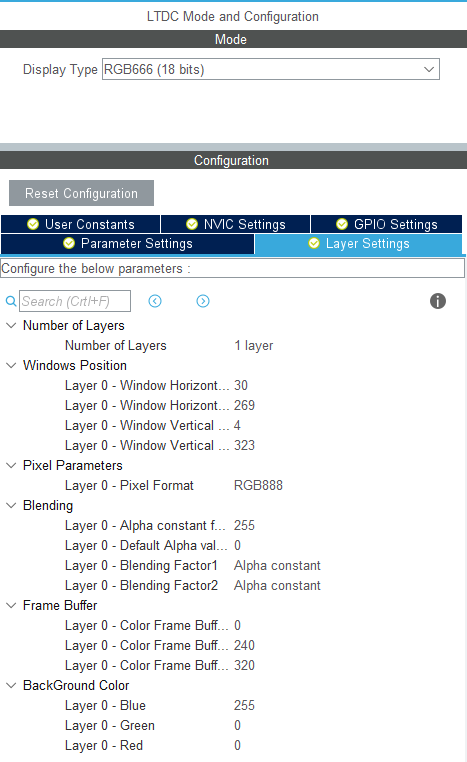
Task: Select Default Alpha value 0
Action: pyautogui.click(x=237, y=545)
